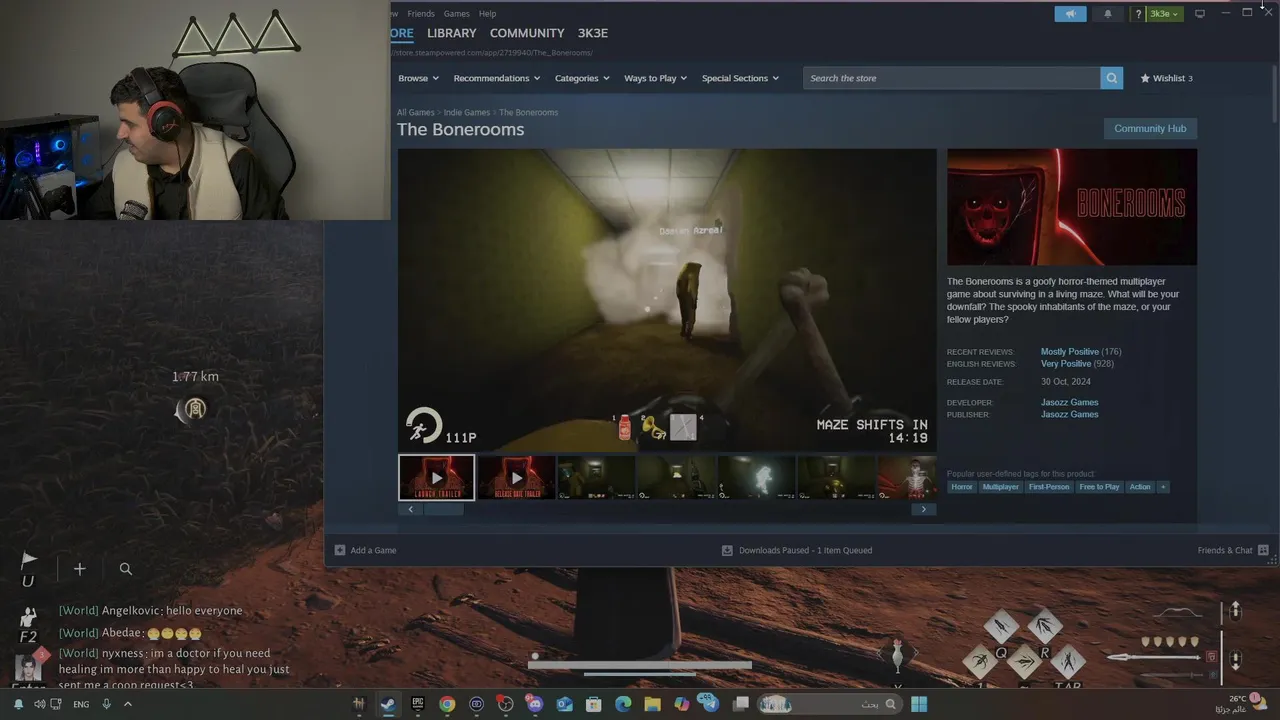Open the Mostly Positive recent reviews link
Image resolution: width=1280 pixels, height=720 pixels.
(x=1069, y=352)
